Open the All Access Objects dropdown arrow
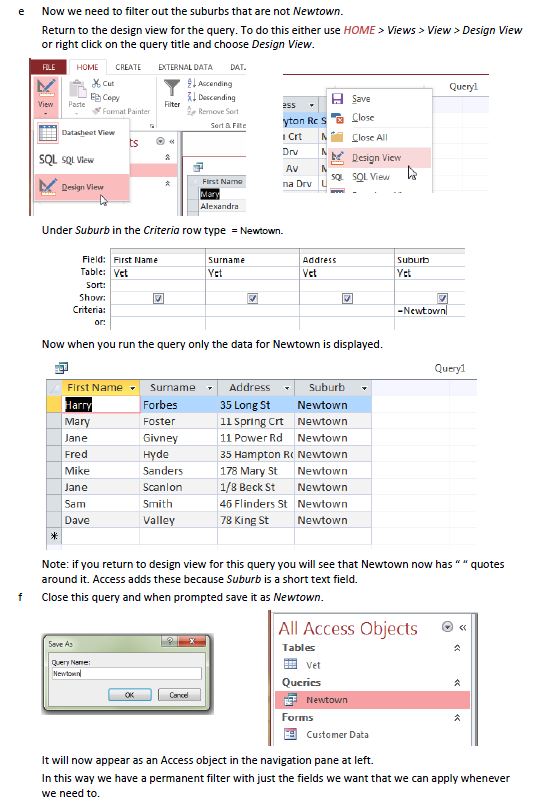The height and width of the screenshot is (806, 535). 447,627
